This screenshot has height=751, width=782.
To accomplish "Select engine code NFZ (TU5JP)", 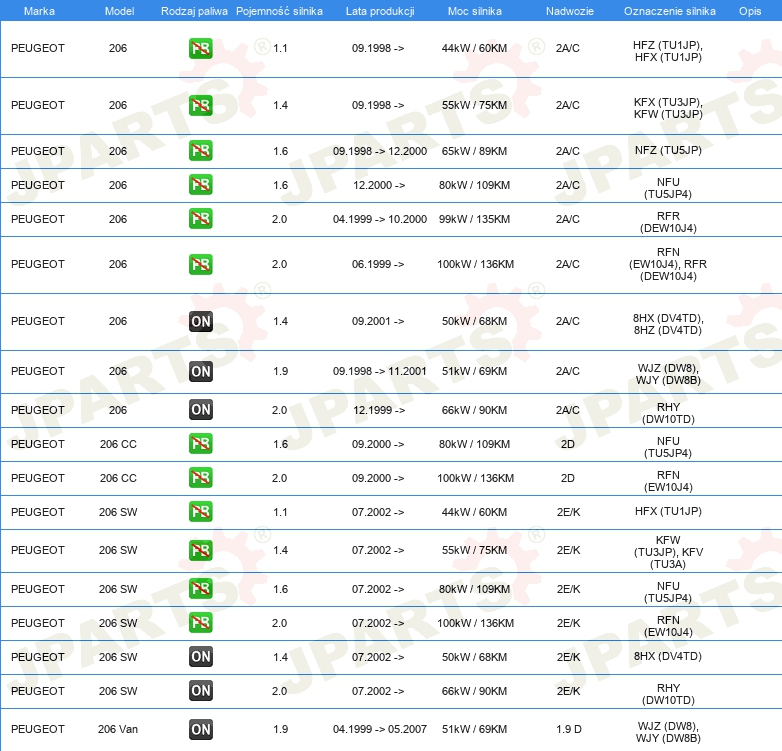I will coord(668,151).
